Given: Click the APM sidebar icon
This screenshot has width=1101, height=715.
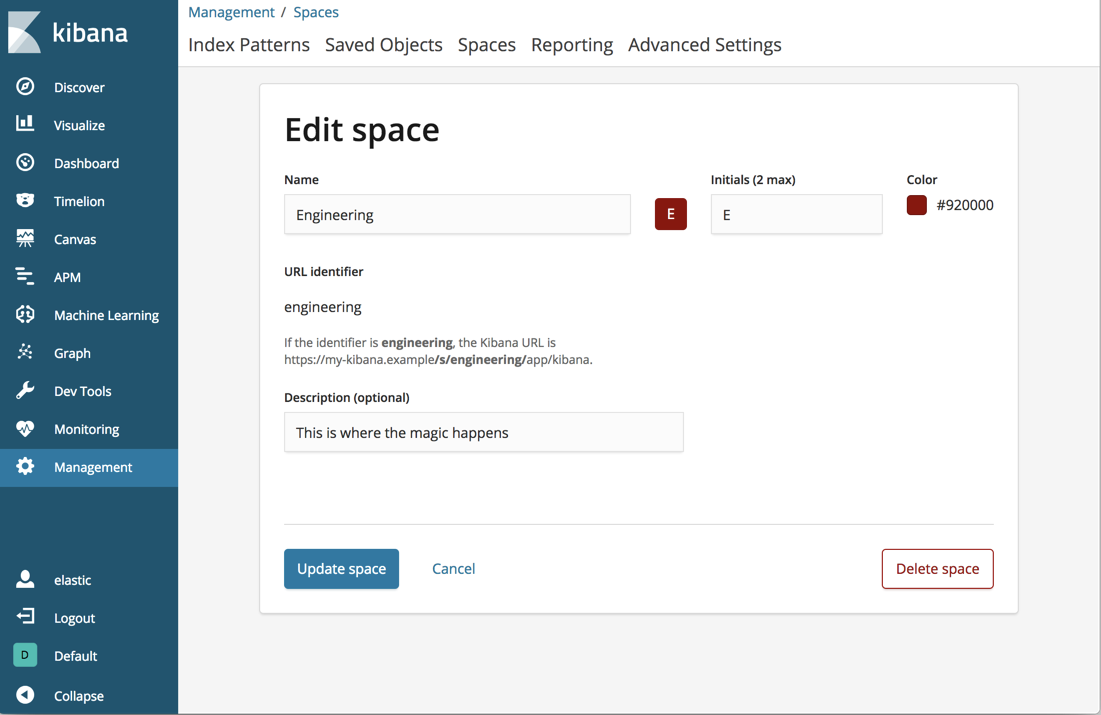Looking at the screenshot, I should [25, 277].
